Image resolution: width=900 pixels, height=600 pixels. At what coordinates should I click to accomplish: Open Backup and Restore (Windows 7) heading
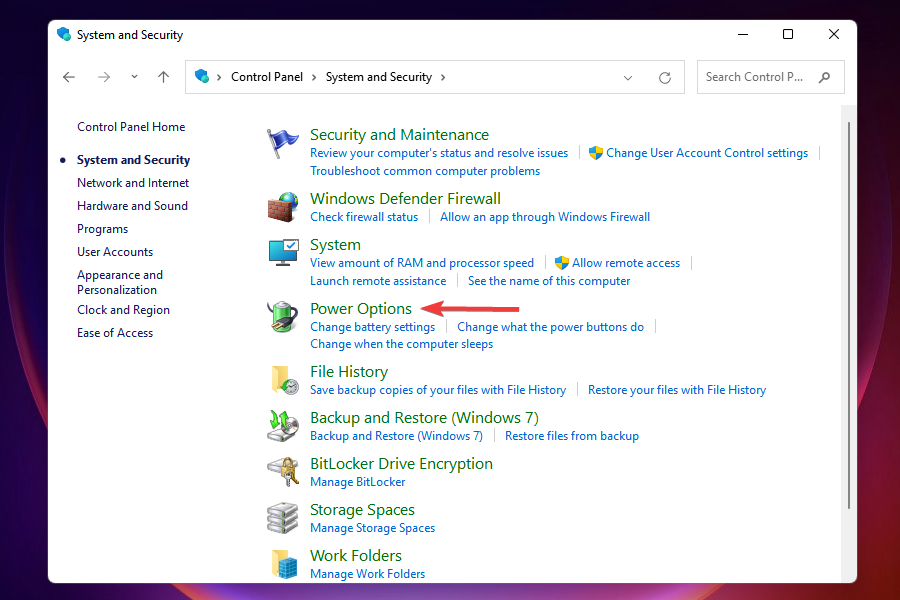tap(424, 418)
